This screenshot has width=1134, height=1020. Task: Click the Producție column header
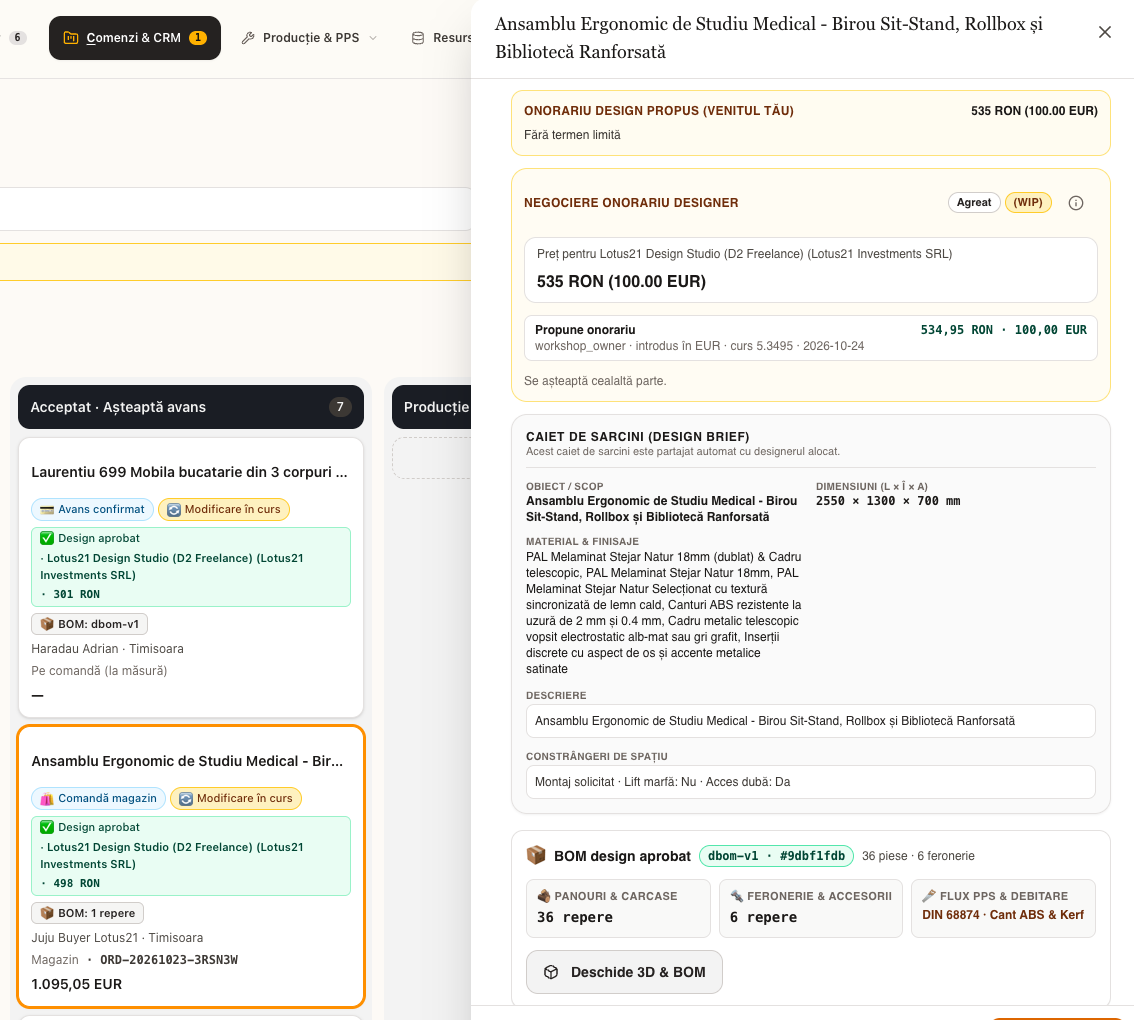click(x=432, y=407)
